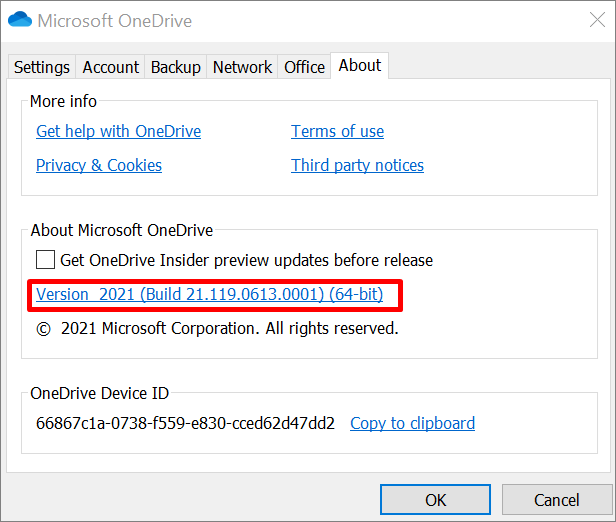This screenshot has width=616, height=522.
Task: Switch to the Settings tab
Action: [x=42, y=67]
